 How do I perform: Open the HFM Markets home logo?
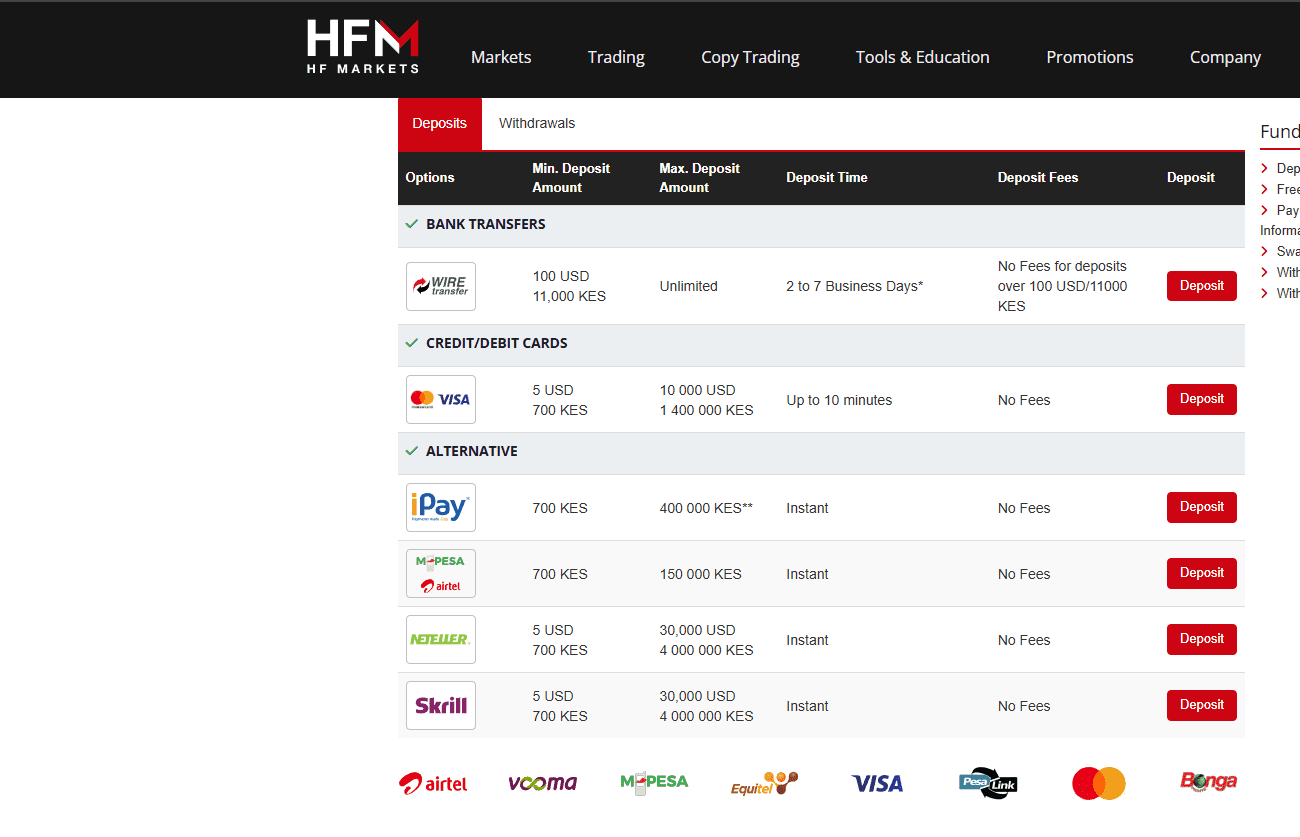(x=362, y=45)
